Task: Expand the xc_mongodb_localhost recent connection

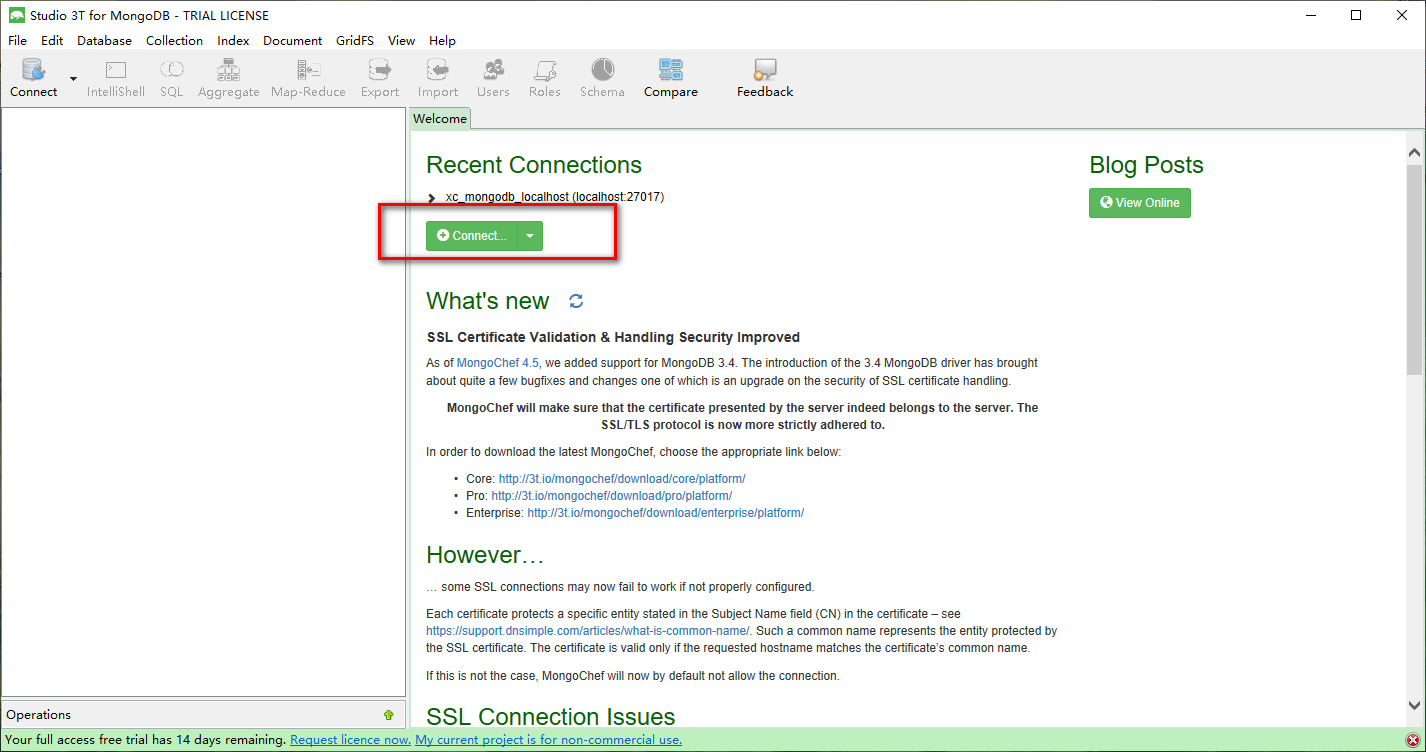Action: [x=431, y=198]
